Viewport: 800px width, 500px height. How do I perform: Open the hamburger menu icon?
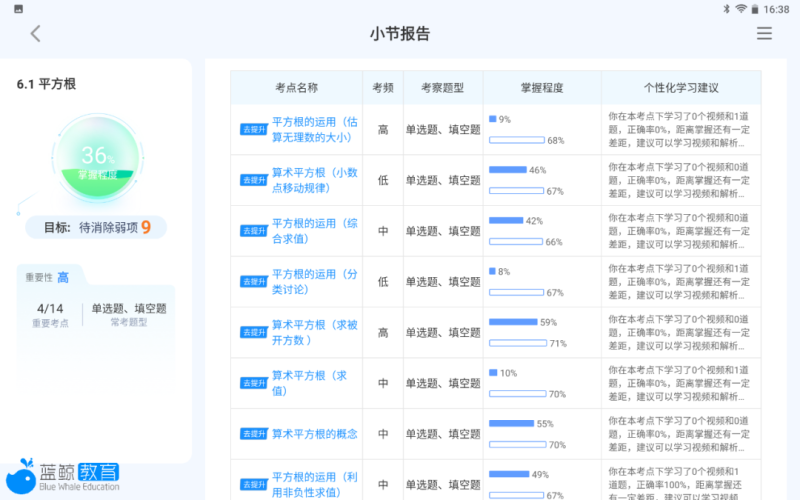pyautogui.click(x=764, y=33)
